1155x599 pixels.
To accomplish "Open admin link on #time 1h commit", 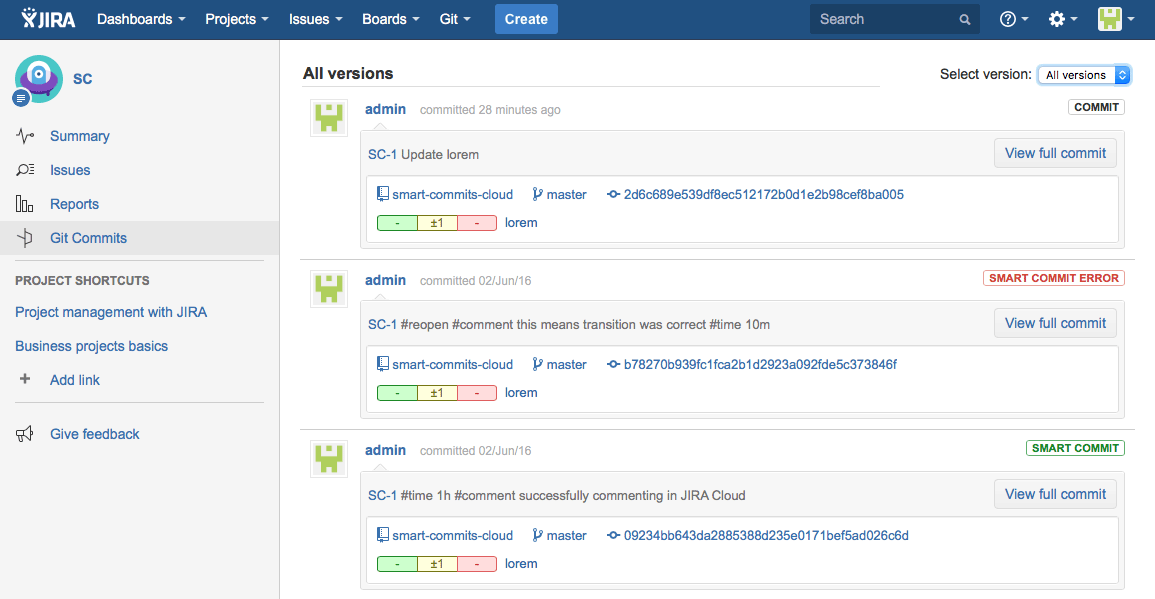I will (385, 450).
